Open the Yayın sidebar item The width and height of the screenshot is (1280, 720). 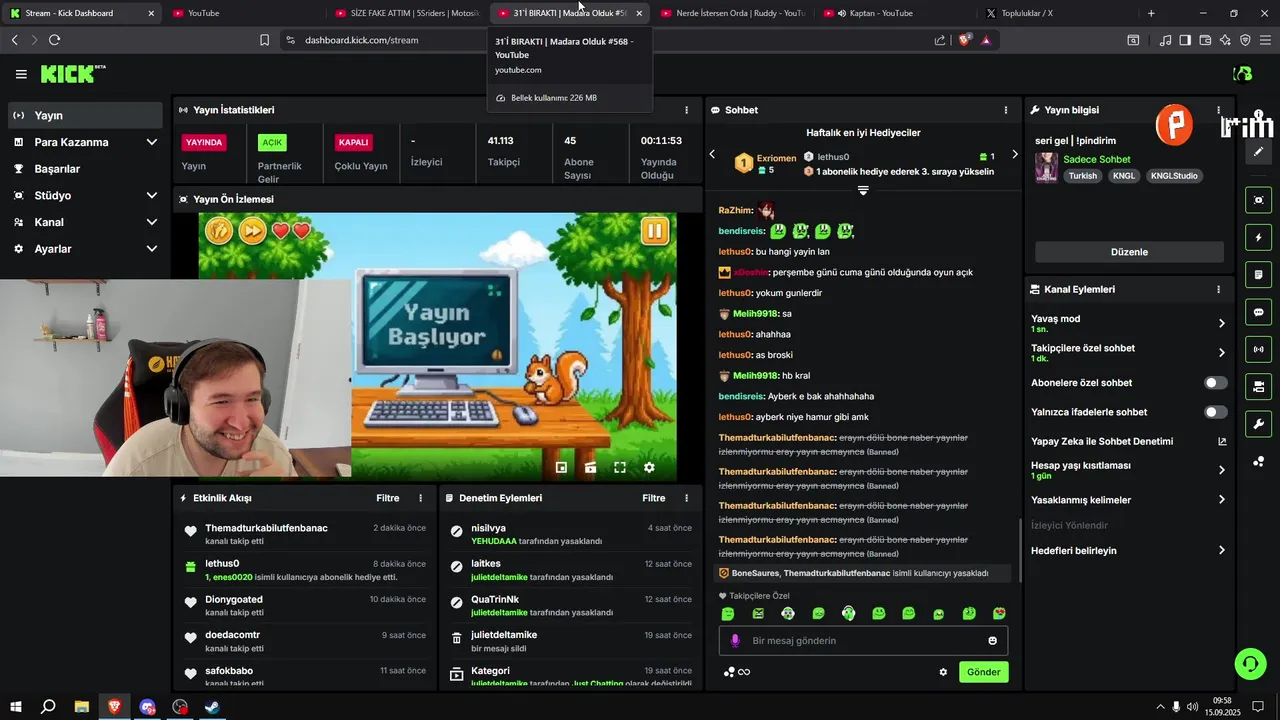(x=85, y=115)
